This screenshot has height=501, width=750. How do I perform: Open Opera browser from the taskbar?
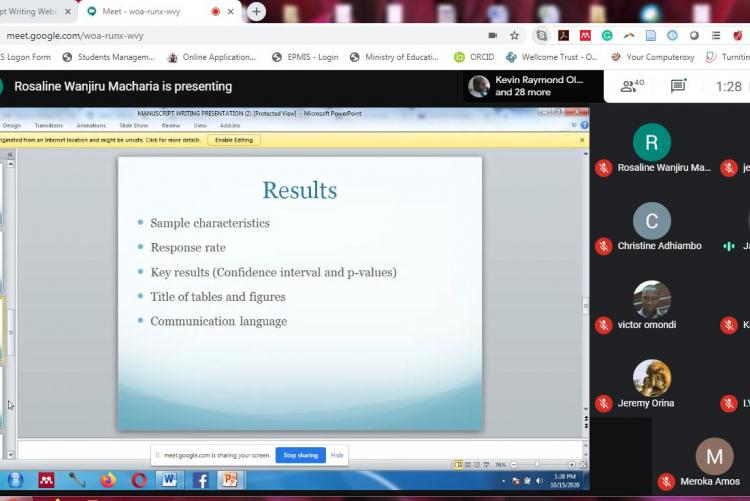[139, 480]
